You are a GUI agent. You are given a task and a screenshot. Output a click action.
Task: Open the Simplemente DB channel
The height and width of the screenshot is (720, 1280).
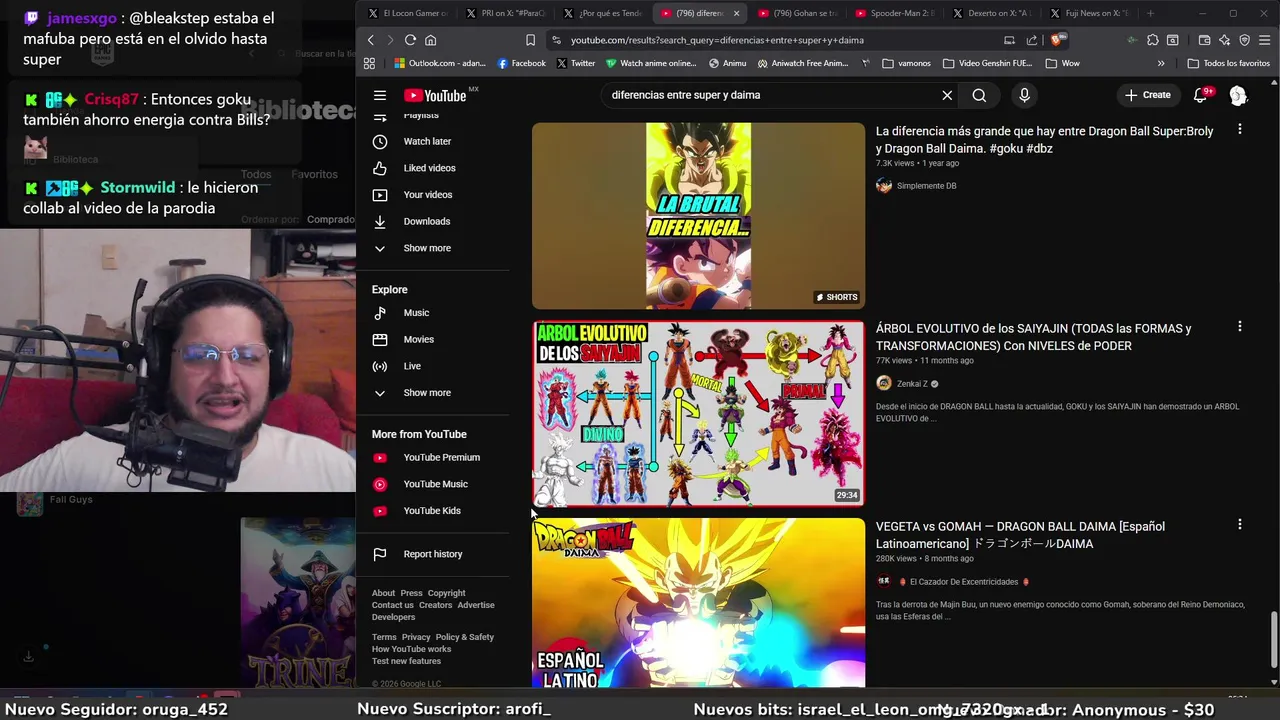click(x=926, y=186)
